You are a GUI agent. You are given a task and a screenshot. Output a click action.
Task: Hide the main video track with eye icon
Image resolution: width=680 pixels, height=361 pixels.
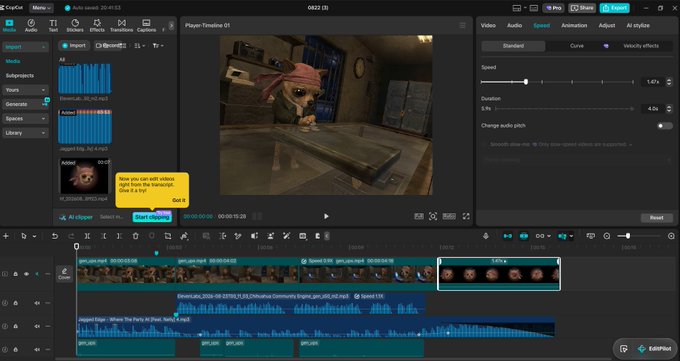pyautogui.click(x=26, y=274)
